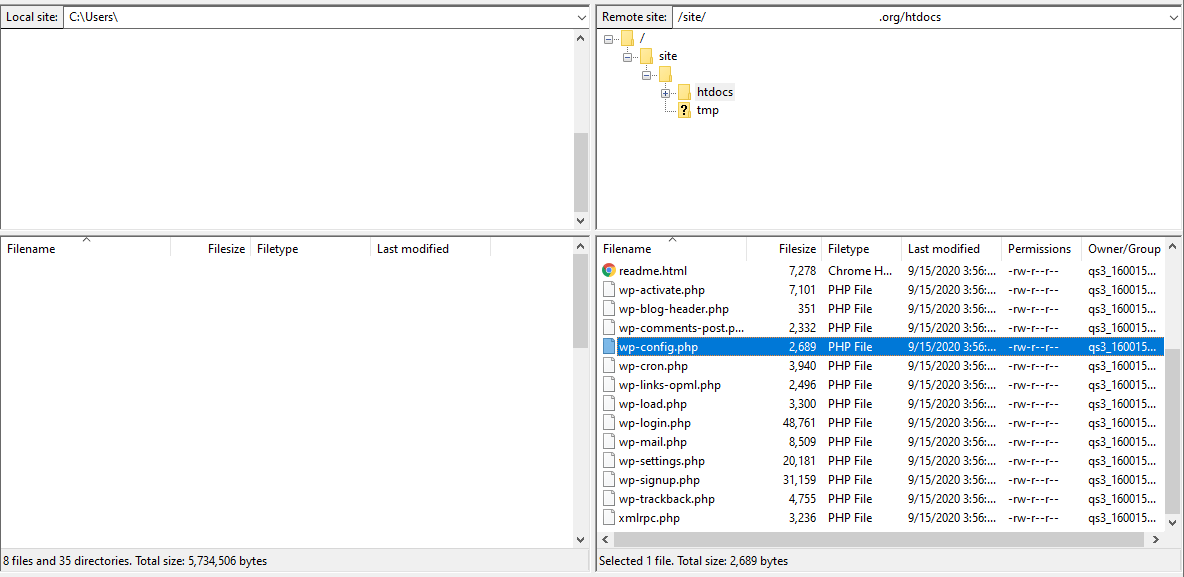This screenshot has width=1184, height=577.
Task: Open the Local site dropdown
Action: [x=581, y=16]
